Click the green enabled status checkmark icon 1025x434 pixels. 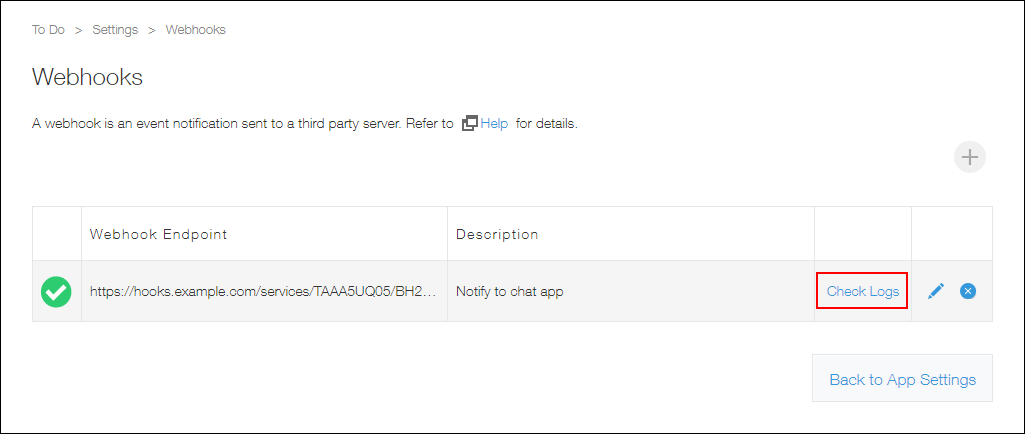tap(56, 292)
